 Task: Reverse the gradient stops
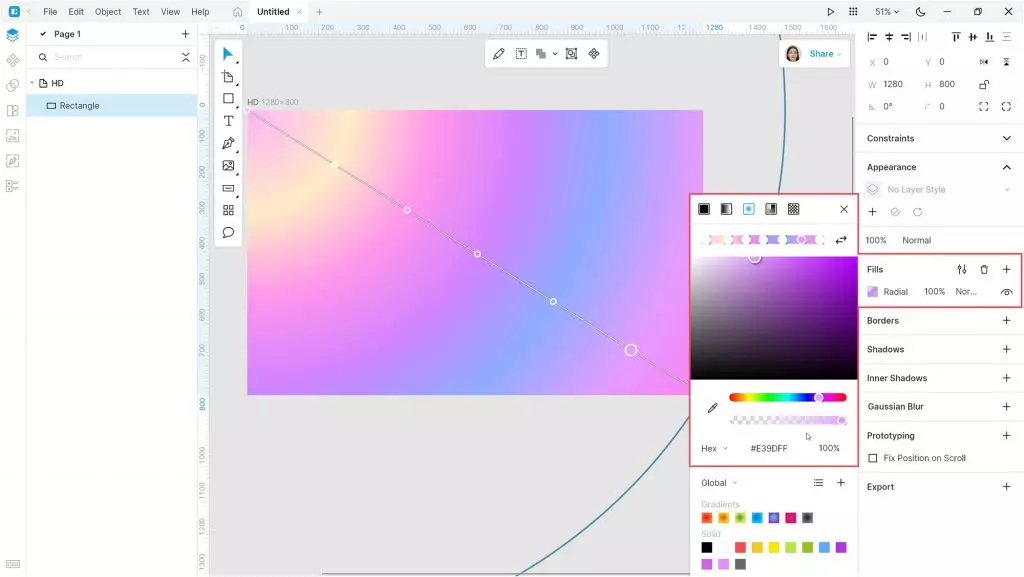pyautogui.click(x=841, y=240)
